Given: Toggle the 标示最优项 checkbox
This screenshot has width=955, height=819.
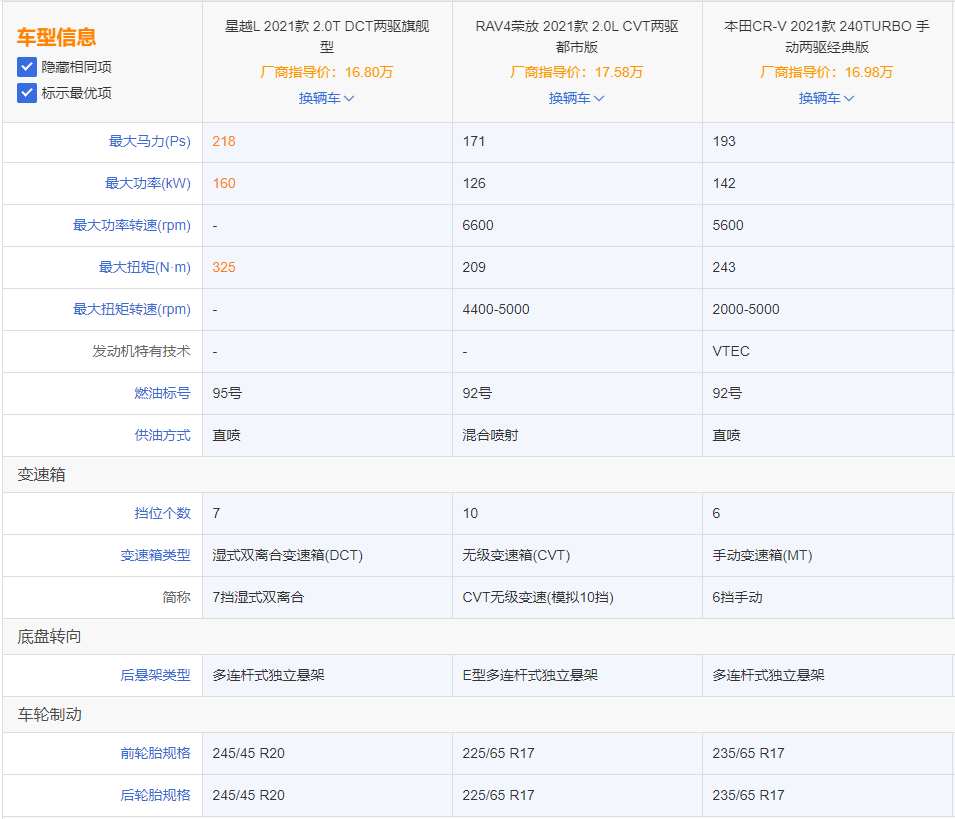Looking at the screenshot, I should (x=27, y=93).
